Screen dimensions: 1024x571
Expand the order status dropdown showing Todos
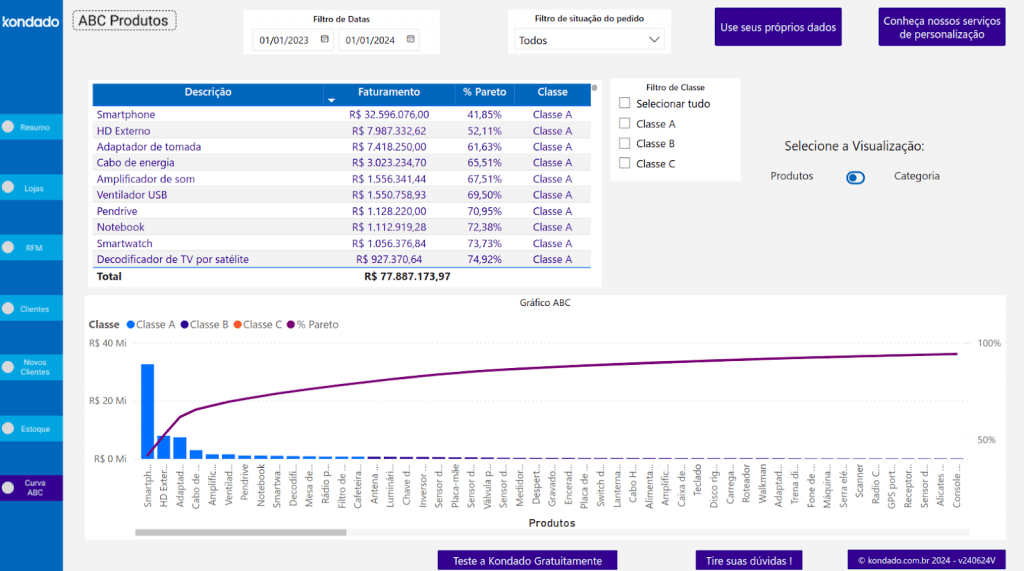click(590, 40)
